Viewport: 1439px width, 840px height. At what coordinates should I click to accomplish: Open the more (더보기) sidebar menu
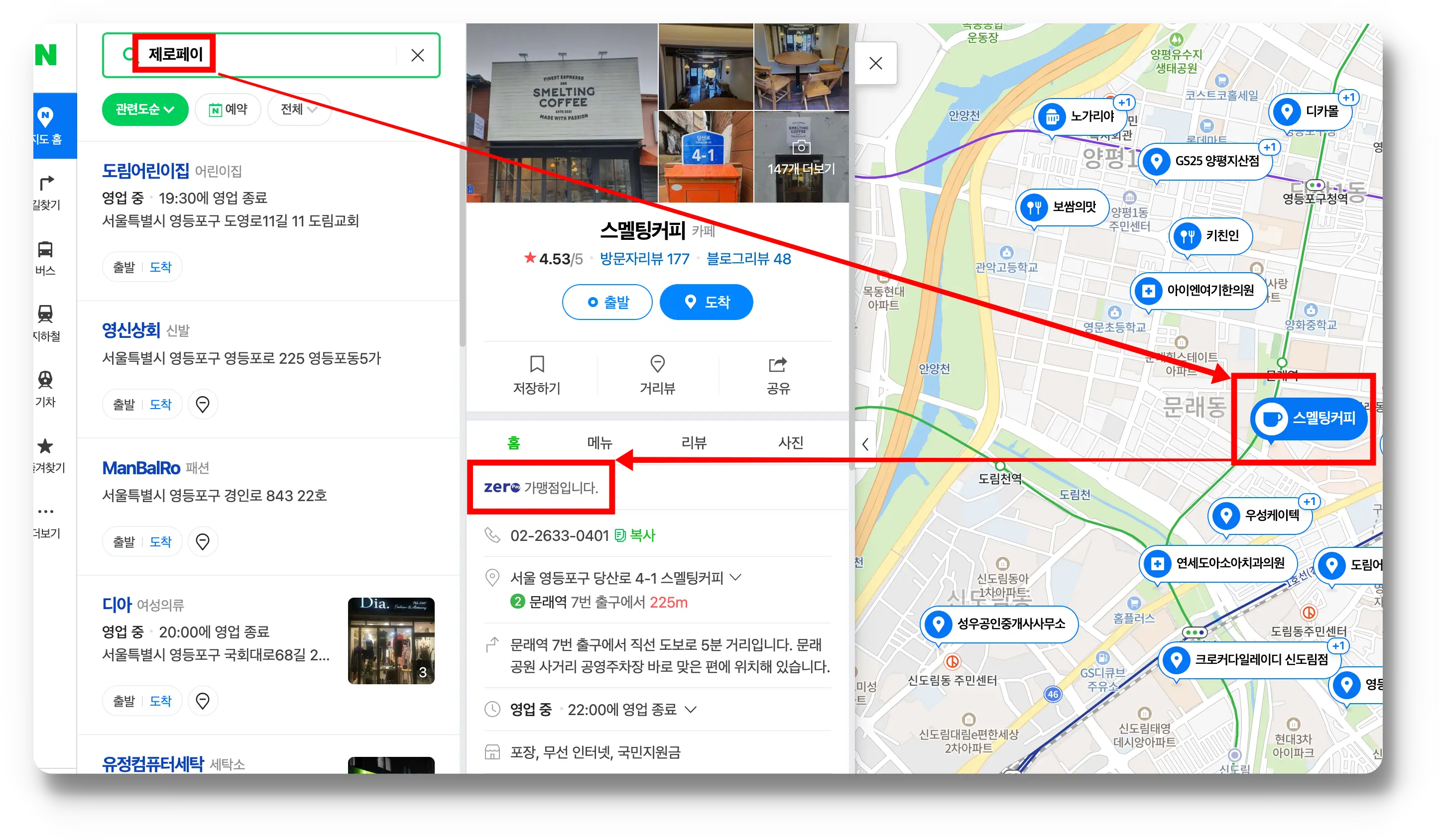click(46, 521)
